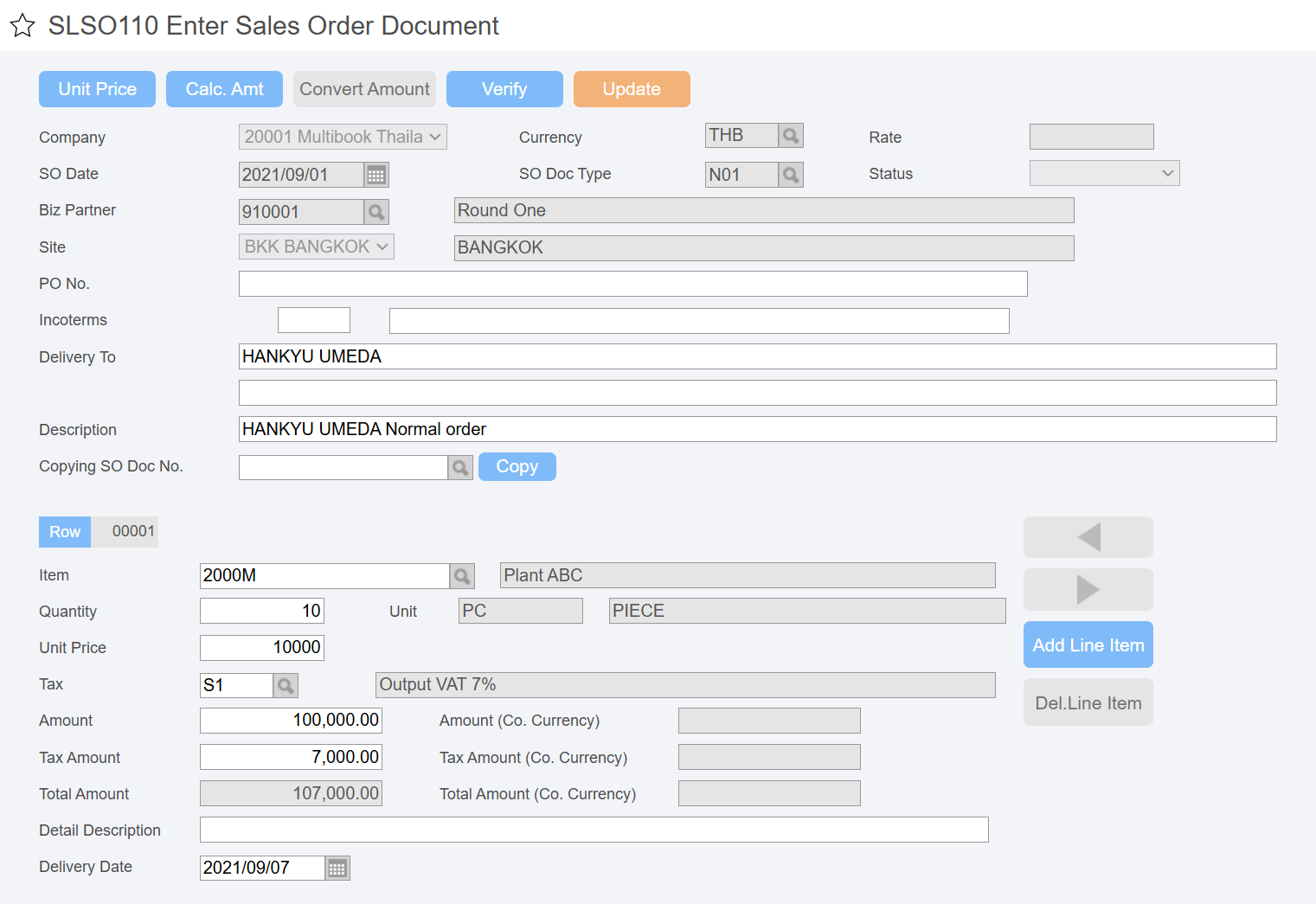Click Add Line Item button
This screenshot has height=904, width=1316.
coord(1088,644)
